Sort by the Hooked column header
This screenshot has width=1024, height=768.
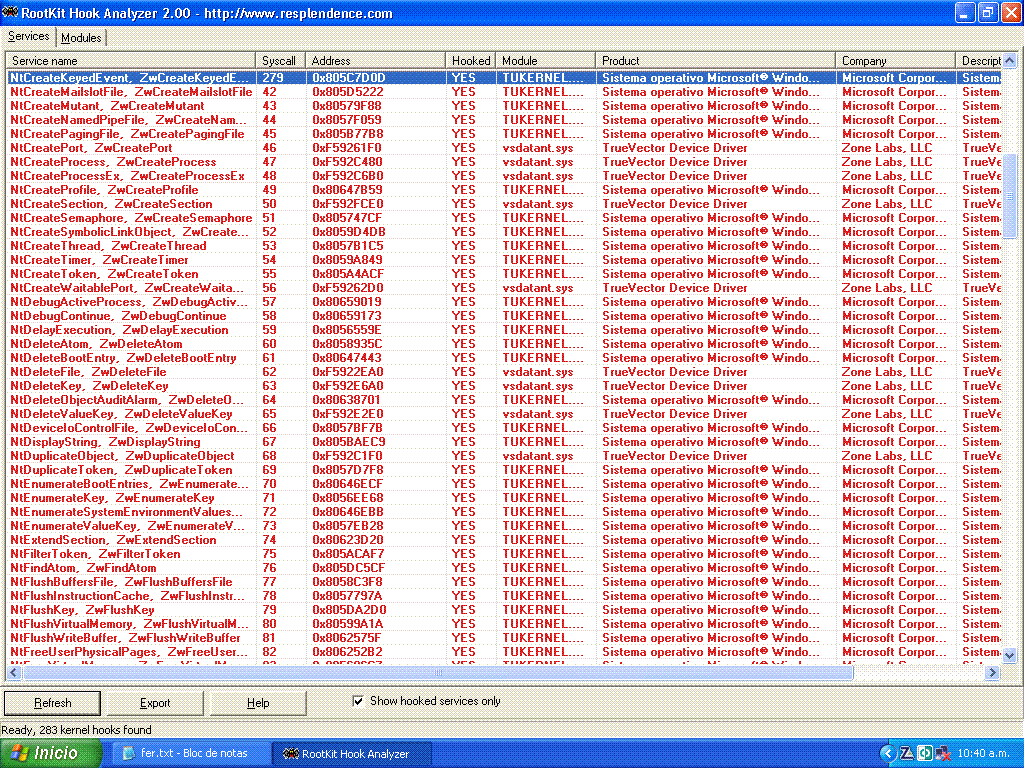(x=470, y=61)
